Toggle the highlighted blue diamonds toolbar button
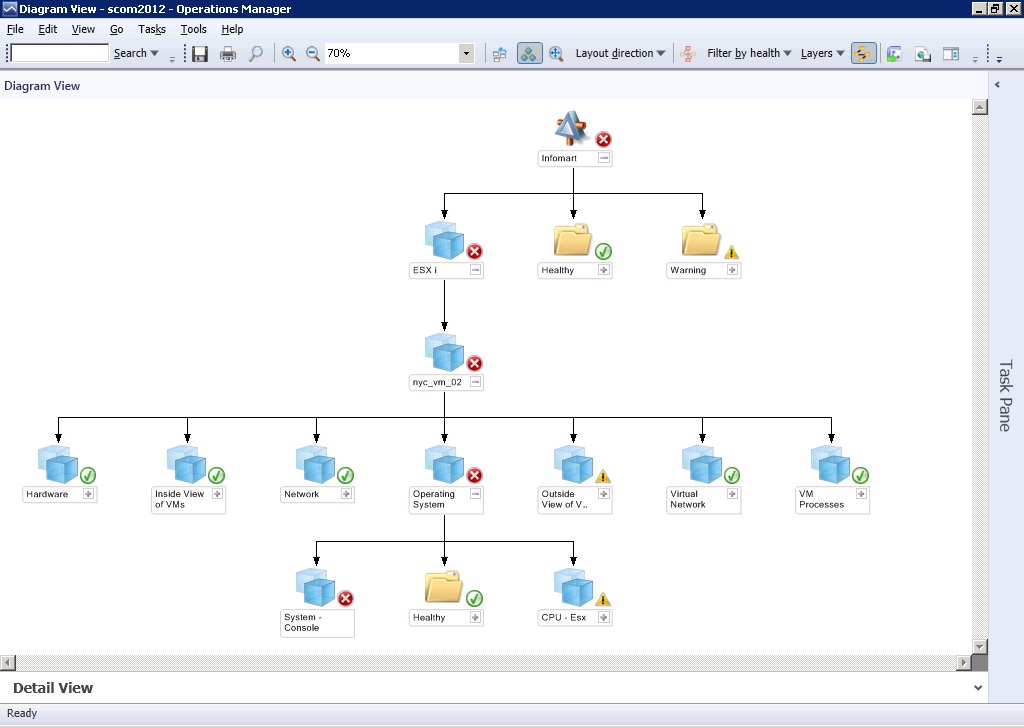 (529, 54)
